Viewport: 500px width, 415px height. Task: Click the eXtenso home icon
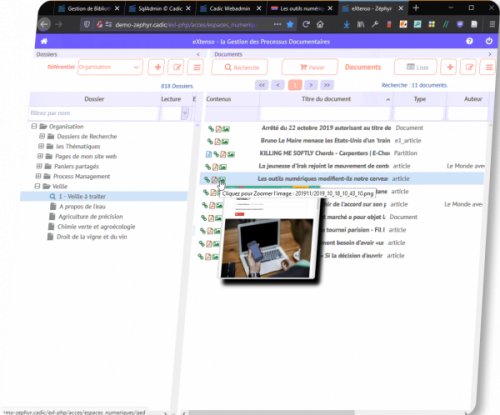[x=44, y=41]
